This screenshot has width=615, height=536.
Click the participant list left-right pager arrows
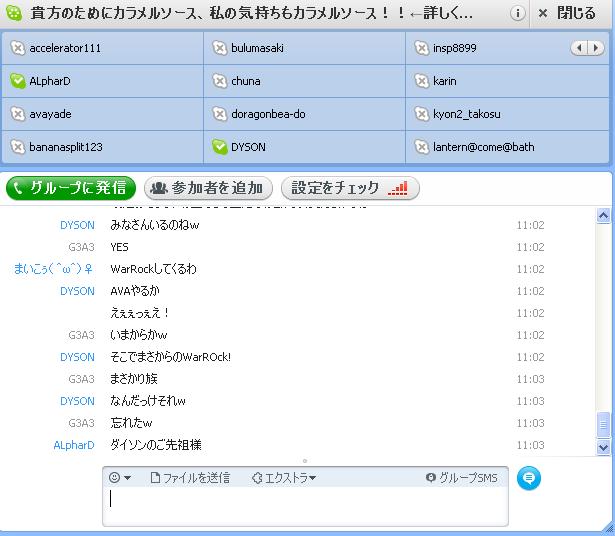(x=586, y=48)
